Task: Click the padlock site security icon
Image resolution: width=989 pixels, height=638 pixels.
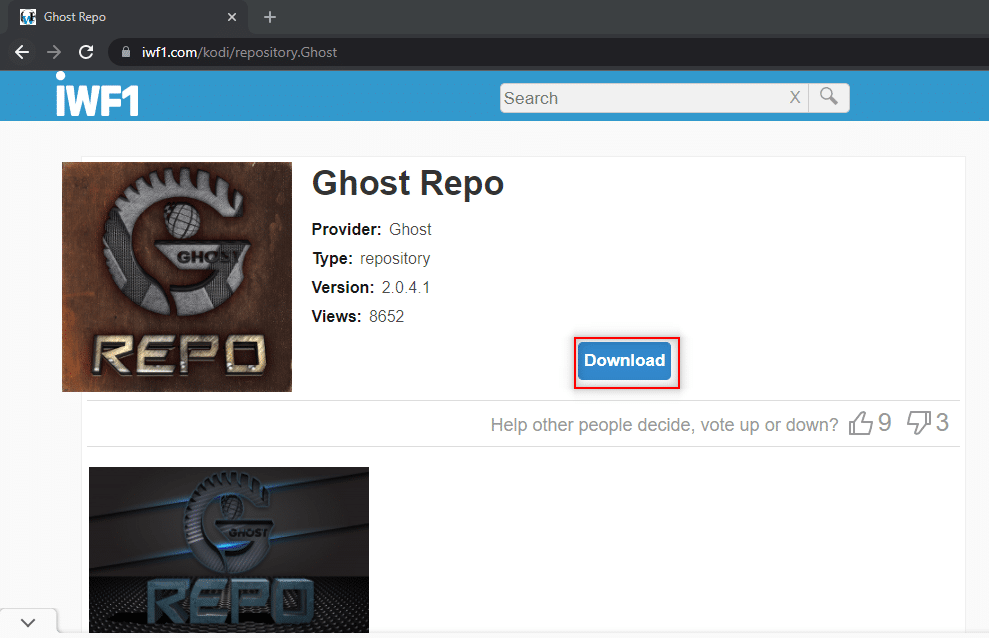Action: [126, 52]
